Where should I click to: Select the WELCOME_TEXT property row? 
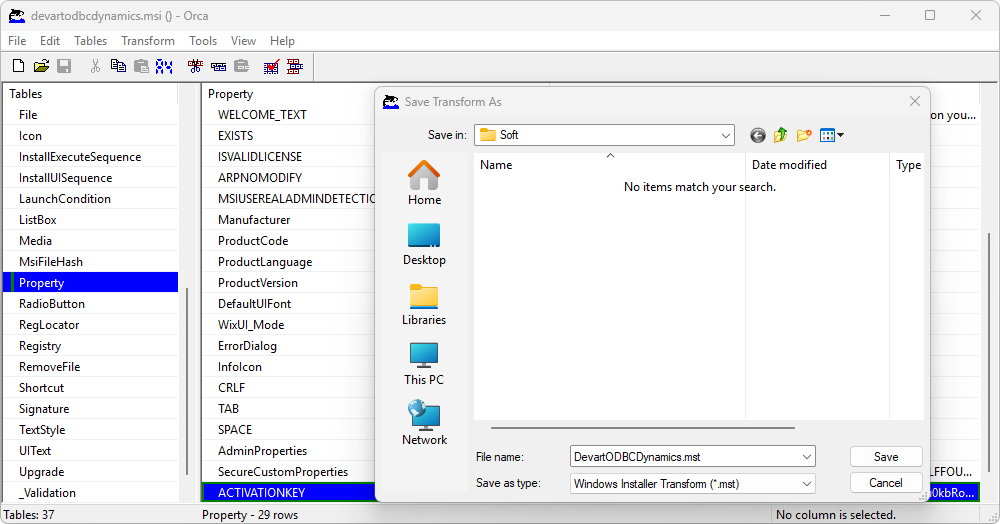289,115
